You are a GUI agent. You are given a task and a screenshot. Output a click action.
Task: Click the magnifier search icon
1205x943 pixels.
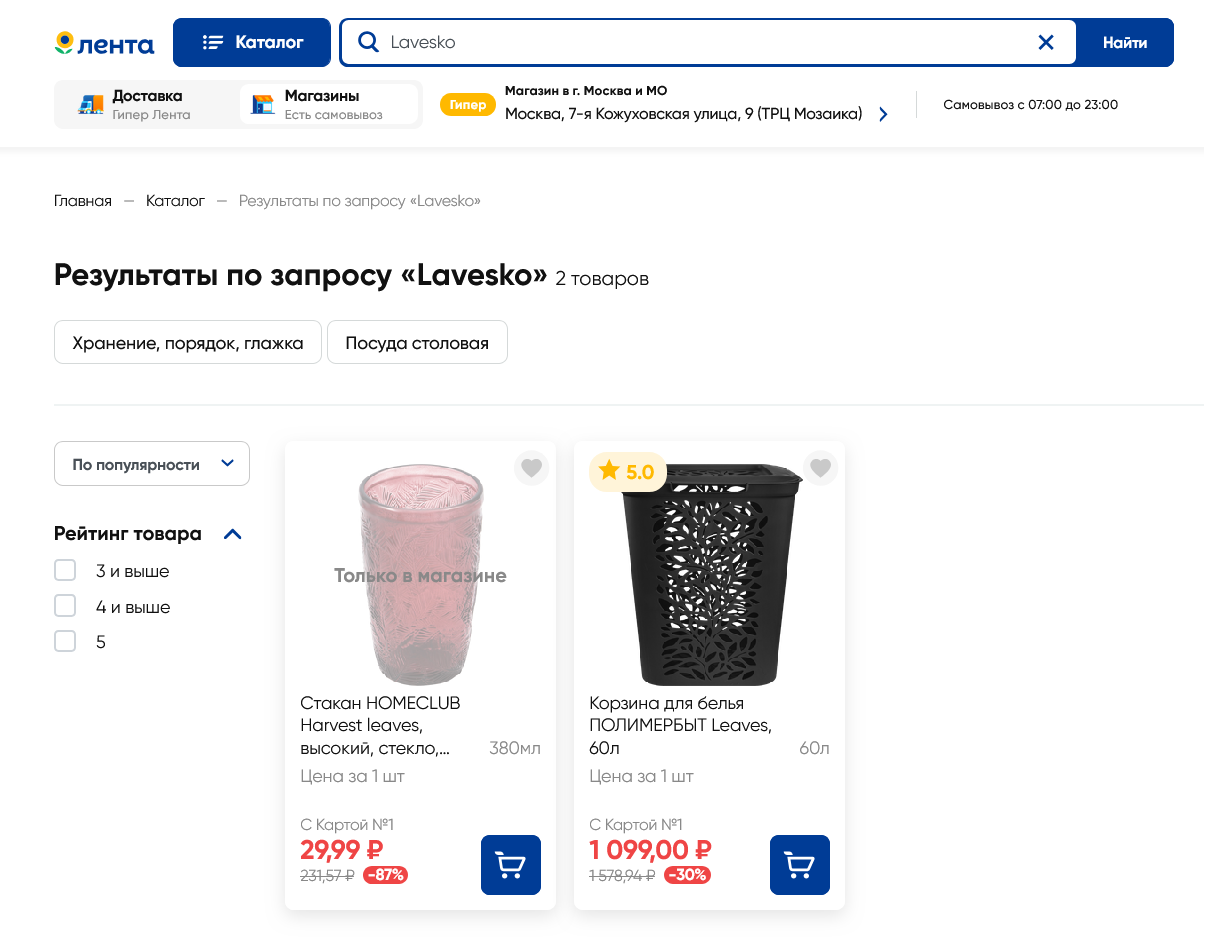(x=368, y=42)
